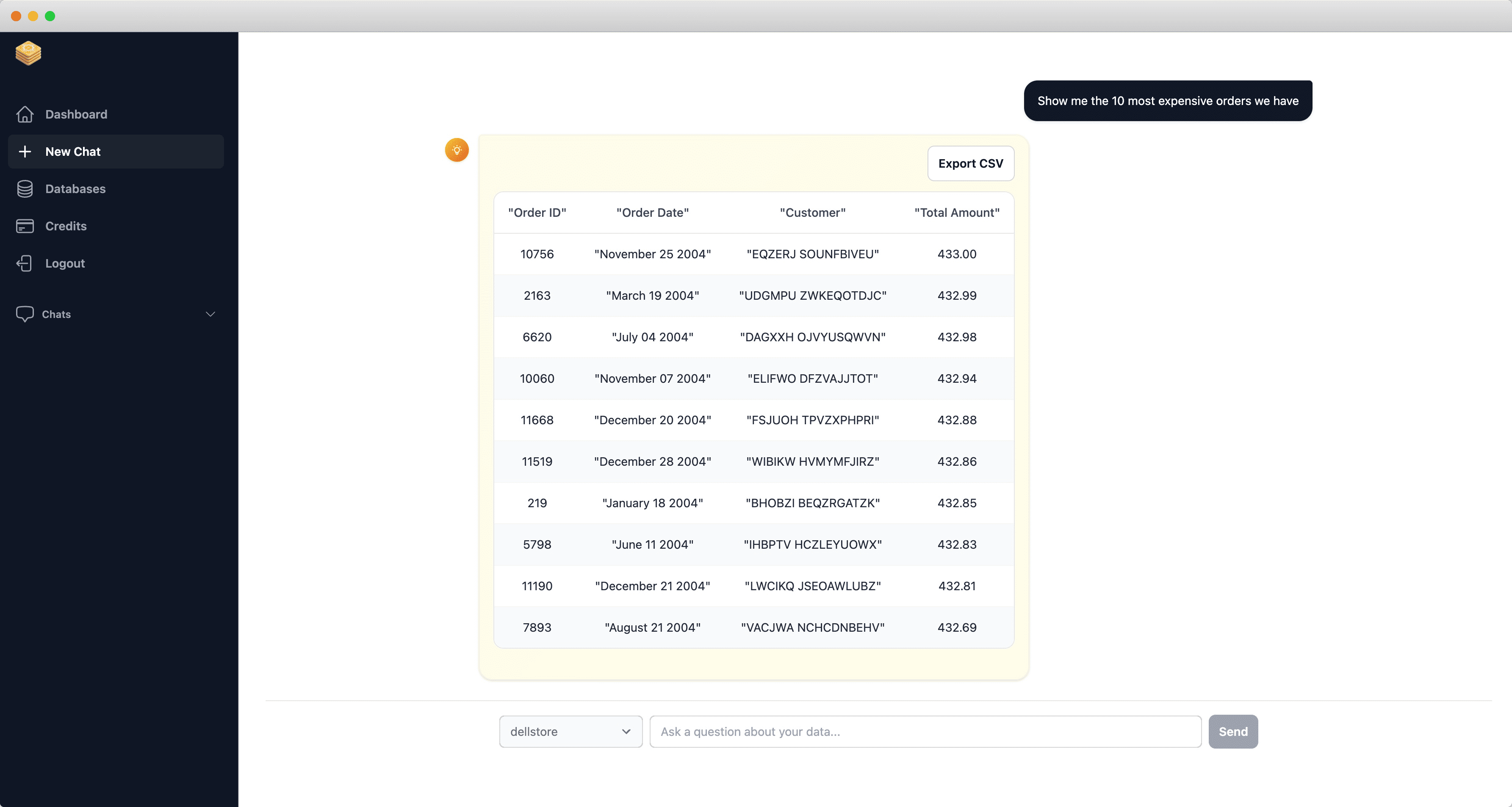The image size is (1512, 807).
Task: Open the Credits page
Action: [x=66, y=226]
